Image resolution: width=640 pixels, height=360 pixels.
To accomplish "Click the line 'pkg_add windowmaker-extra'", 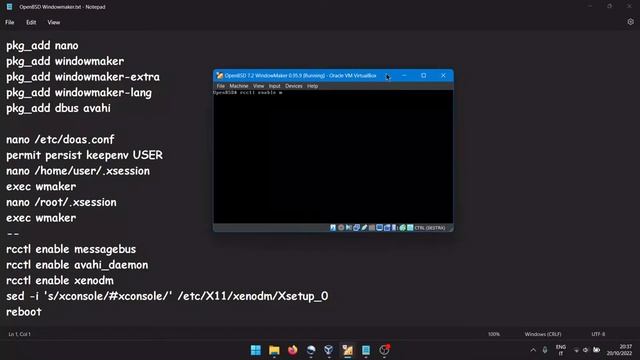I will pyautogui.click(x=83, y=77).
